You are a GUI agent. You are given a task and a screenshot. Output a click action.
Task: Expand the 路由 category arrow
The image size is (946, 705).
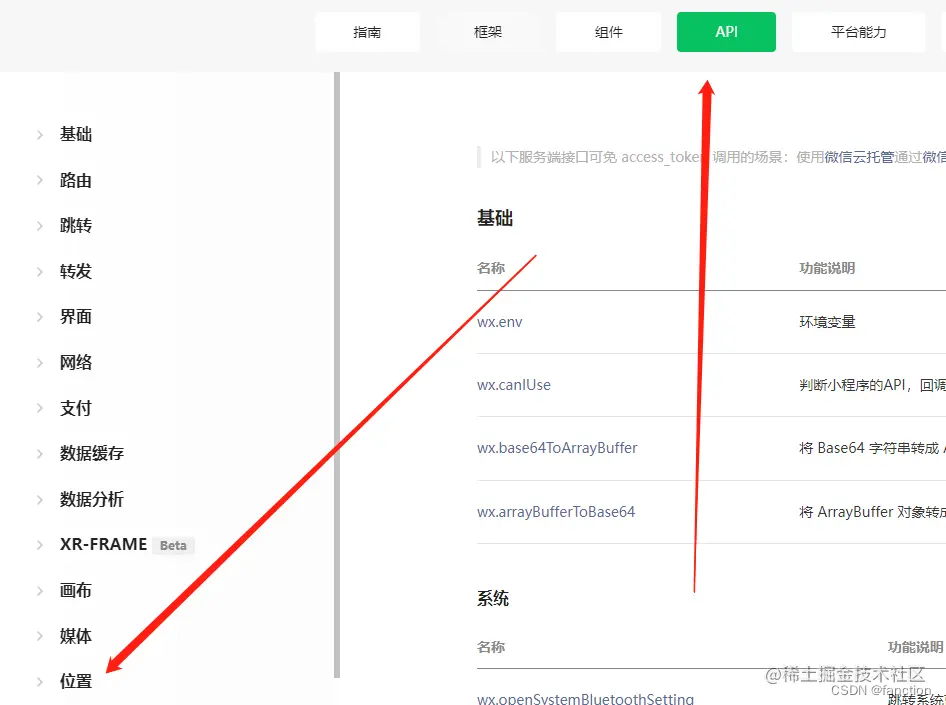38,180
